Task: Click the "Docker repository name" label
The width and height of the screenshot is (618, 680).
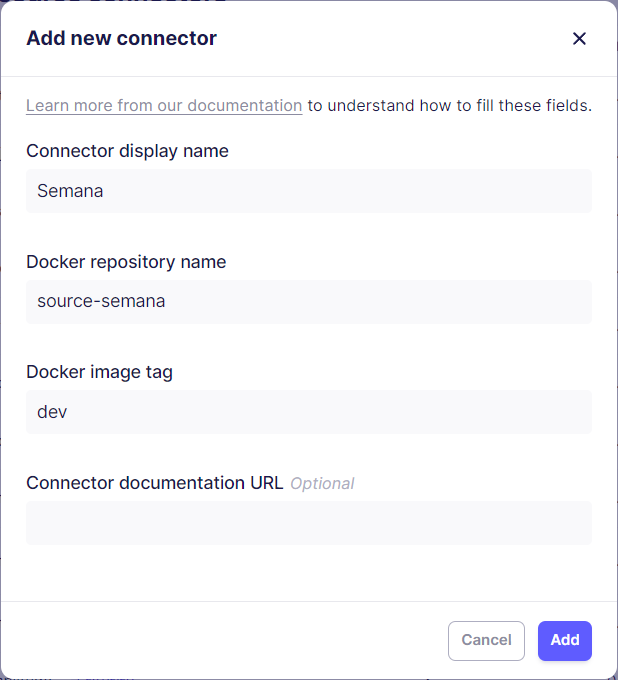Action: 126,262
